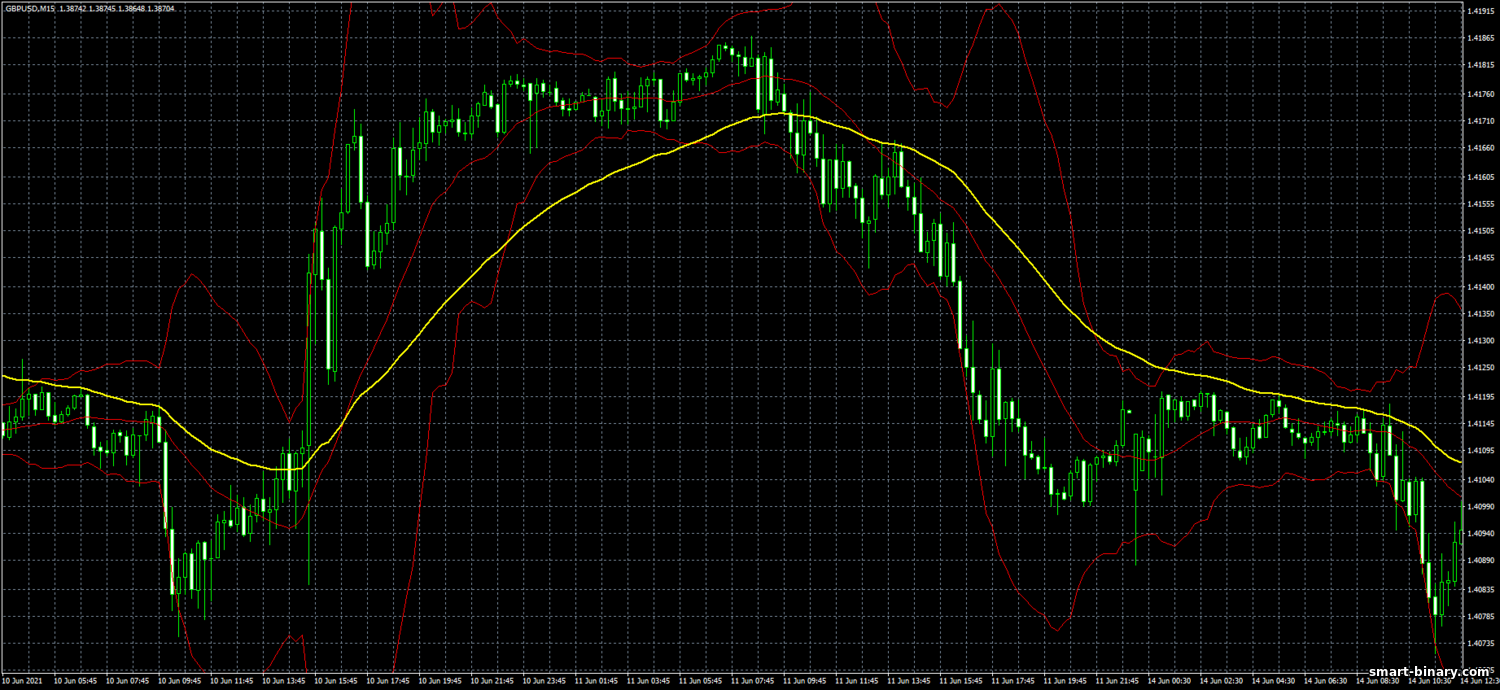
Task: Select the 11 Jun 01:45 time label
Action: coord(596,681)
